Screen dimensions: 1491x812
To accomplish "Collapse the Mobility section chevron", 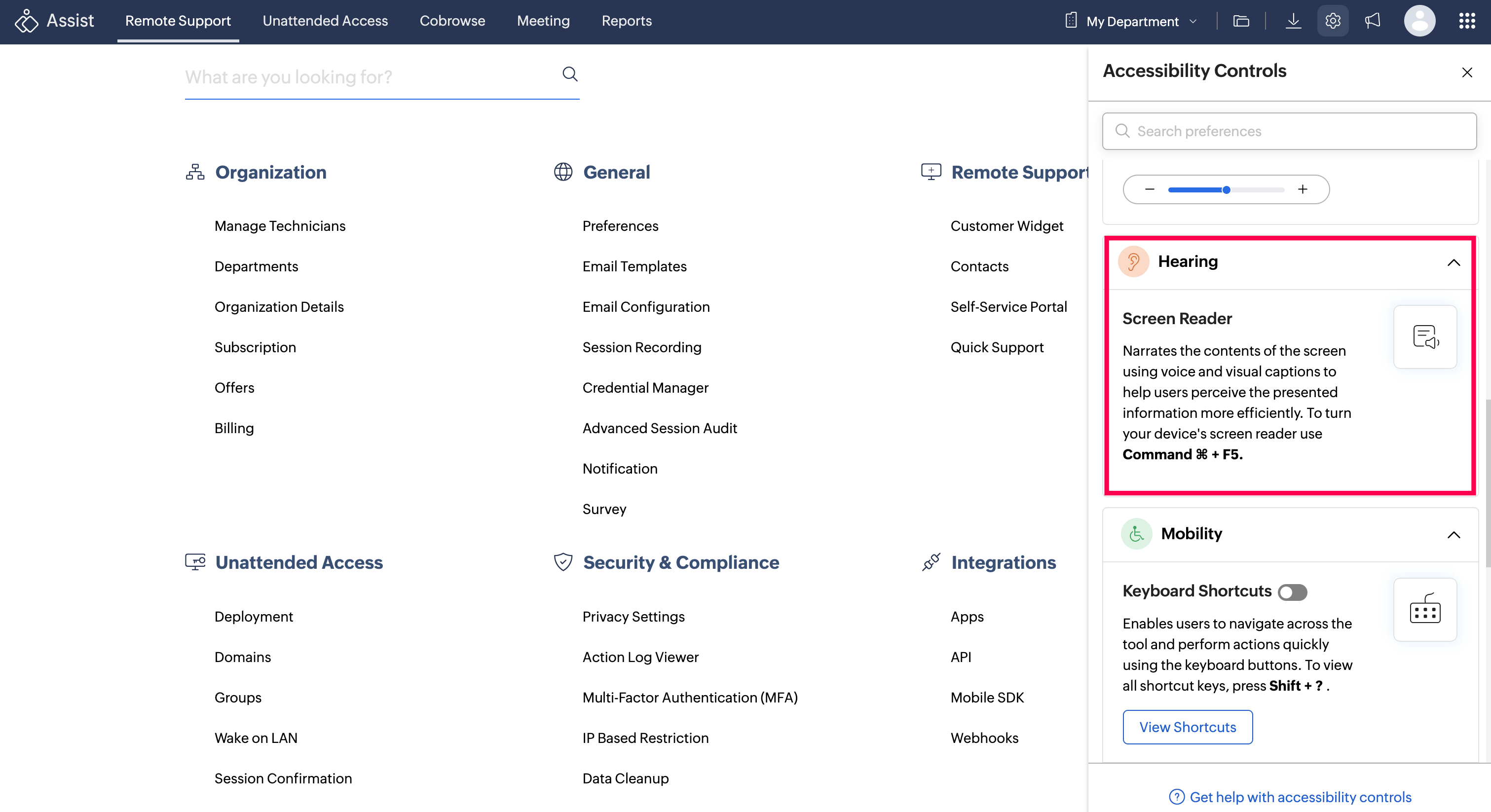I will pos(1454,535).
